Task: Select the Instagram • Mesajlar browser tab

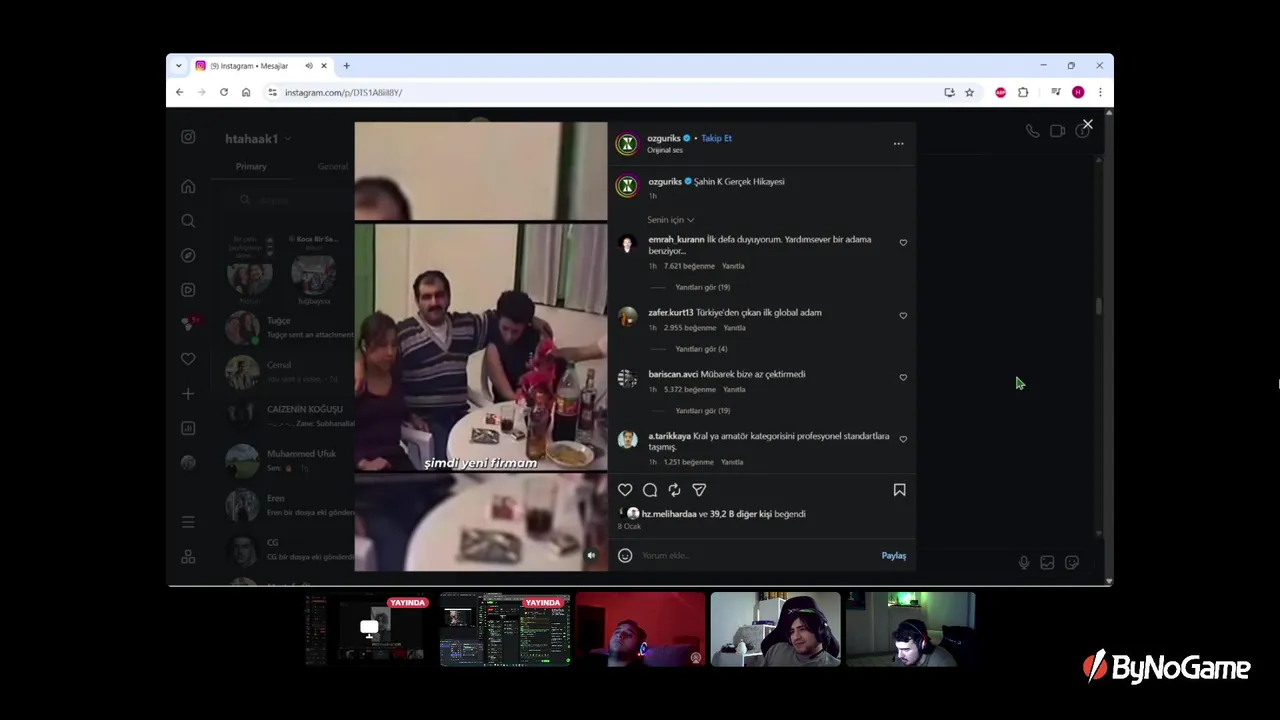Action: [262, 66]
